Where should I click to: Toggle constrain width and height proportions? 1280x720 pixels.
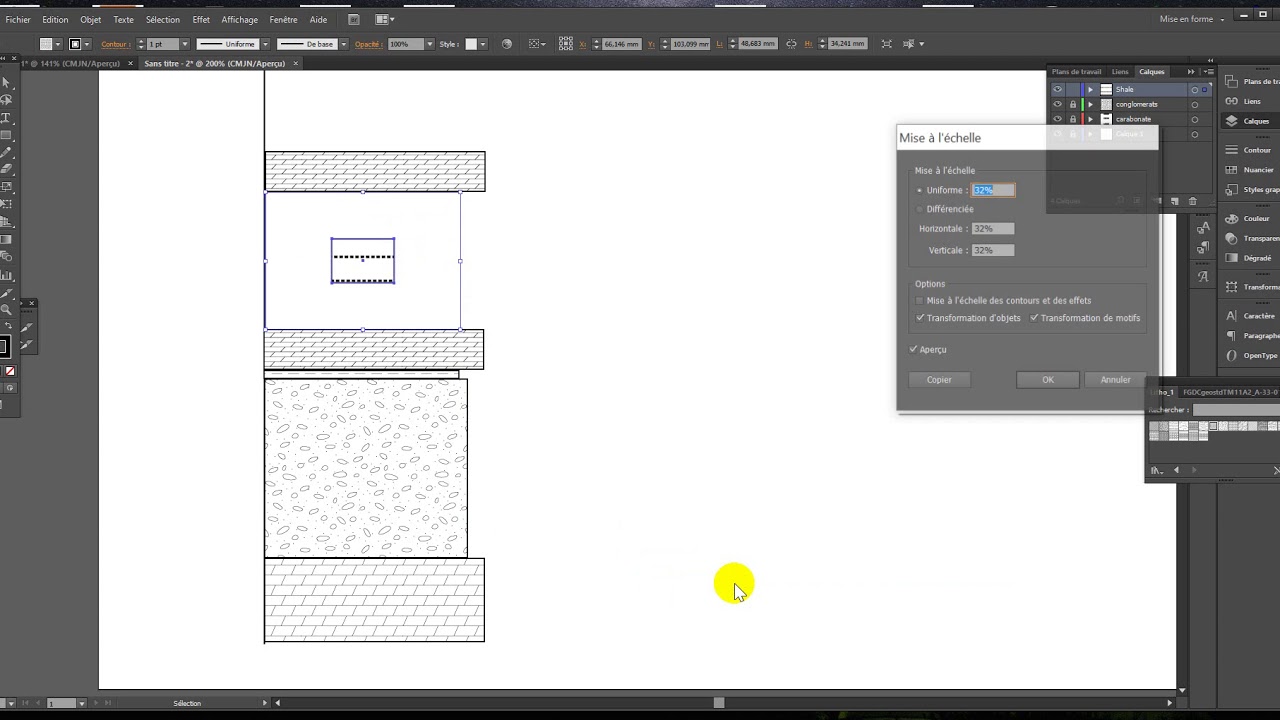(791, 44)
